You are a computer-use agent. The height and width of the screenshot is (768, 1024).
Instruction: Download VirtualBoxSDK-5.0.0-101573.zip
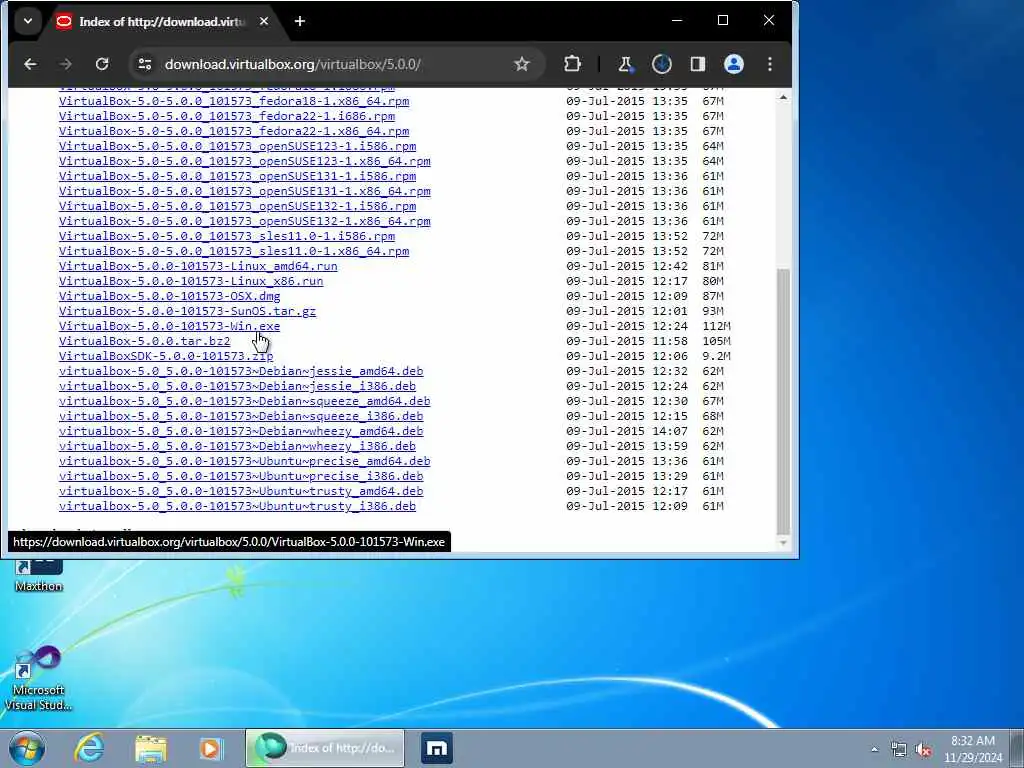166,356
